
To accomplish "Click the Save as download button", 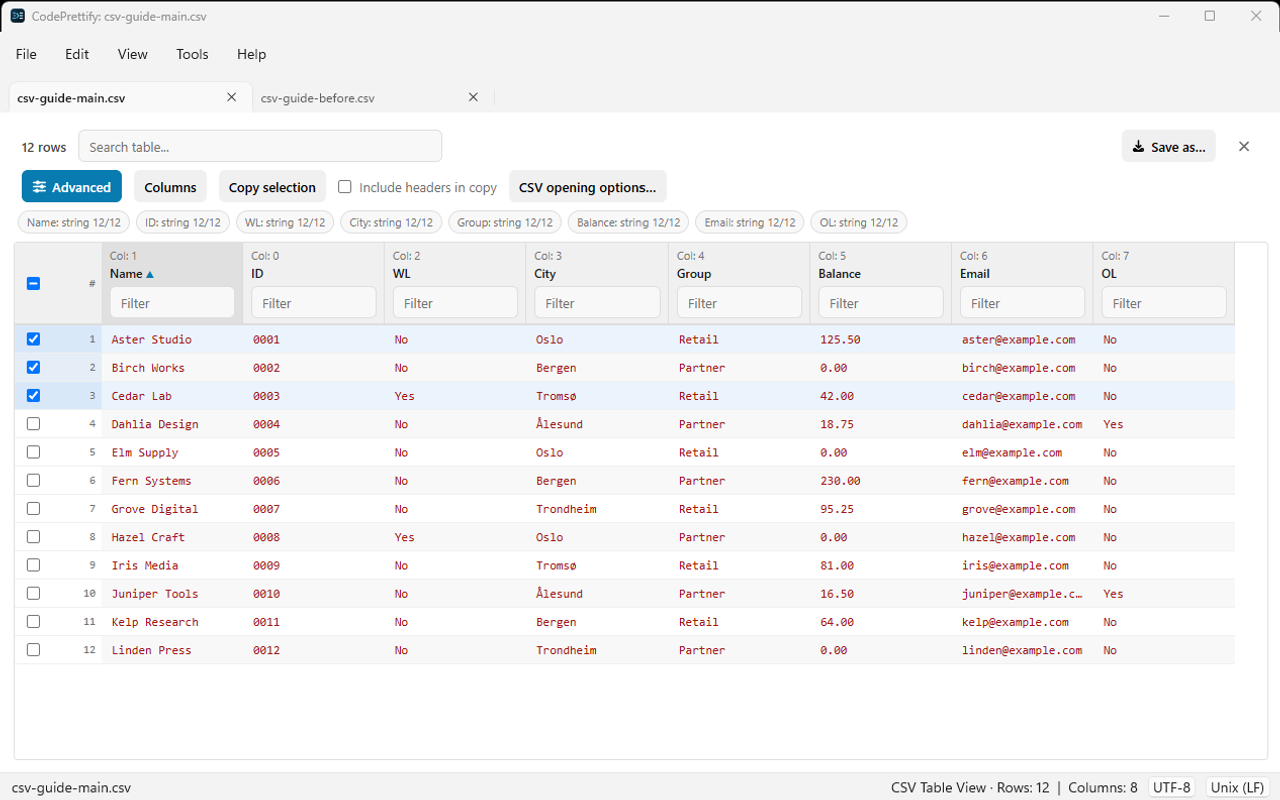I will pos(1169,146).
